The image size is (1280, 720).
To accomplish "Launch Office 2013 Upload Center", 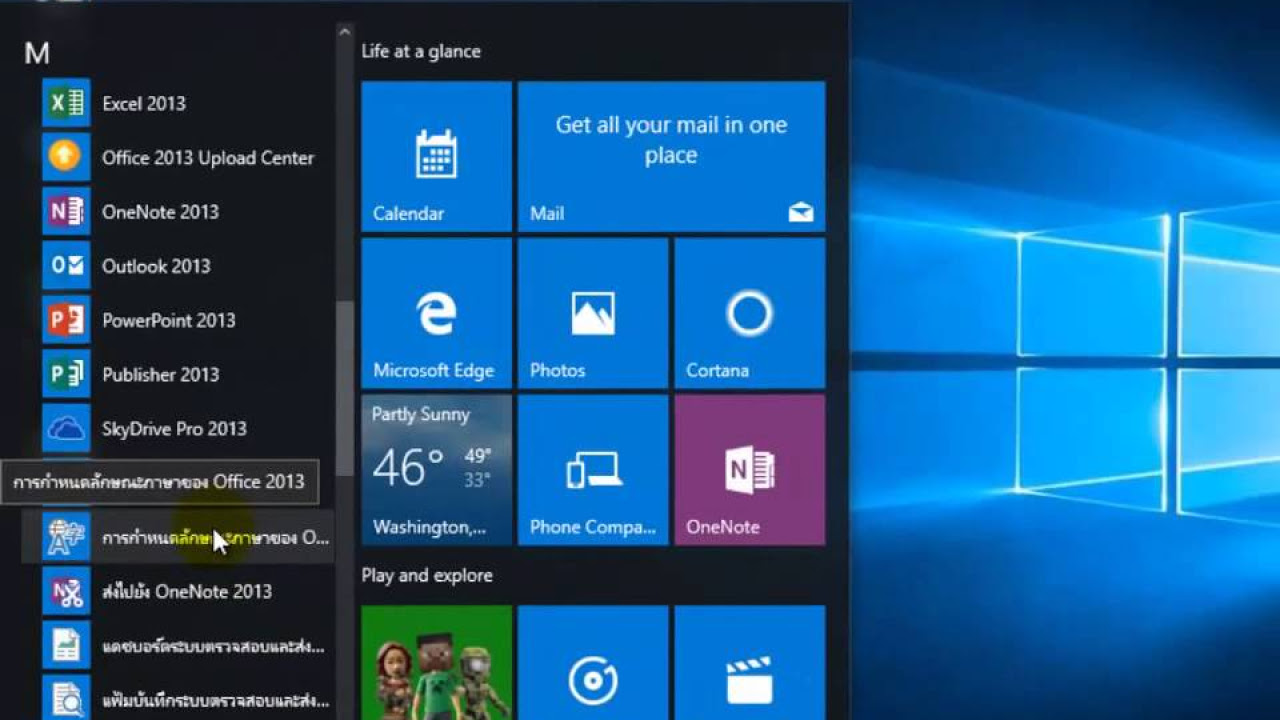I will pyautogui.click(x=178, y=157).
